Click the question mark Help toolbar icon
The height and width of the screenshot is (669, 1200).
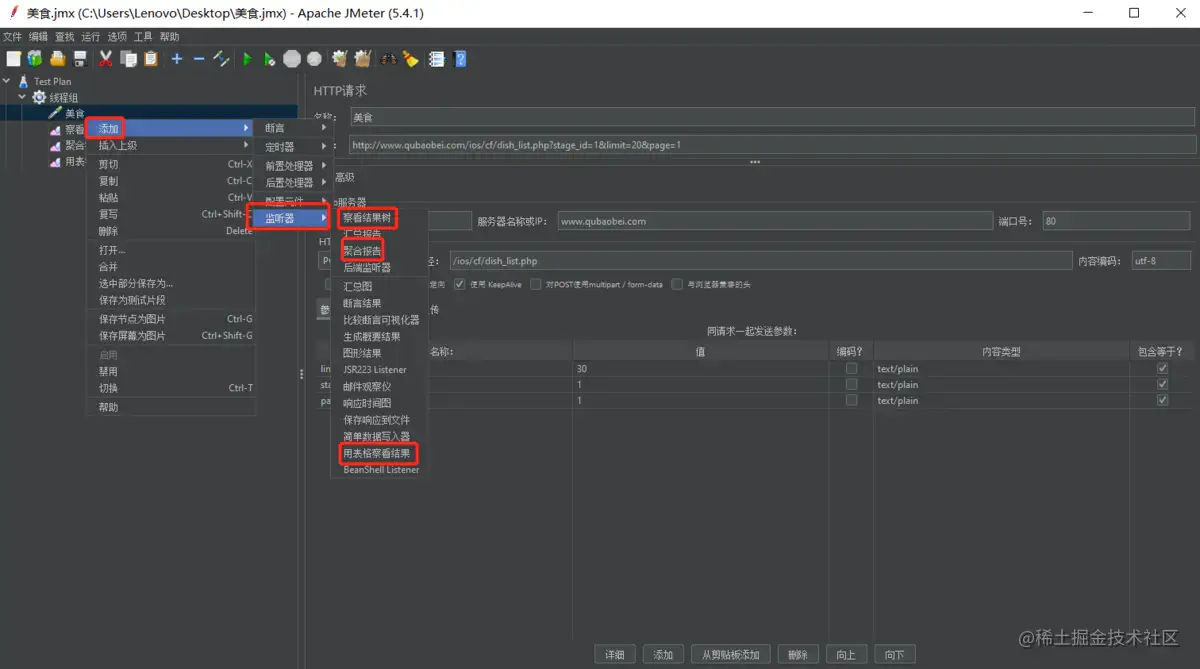460,59
